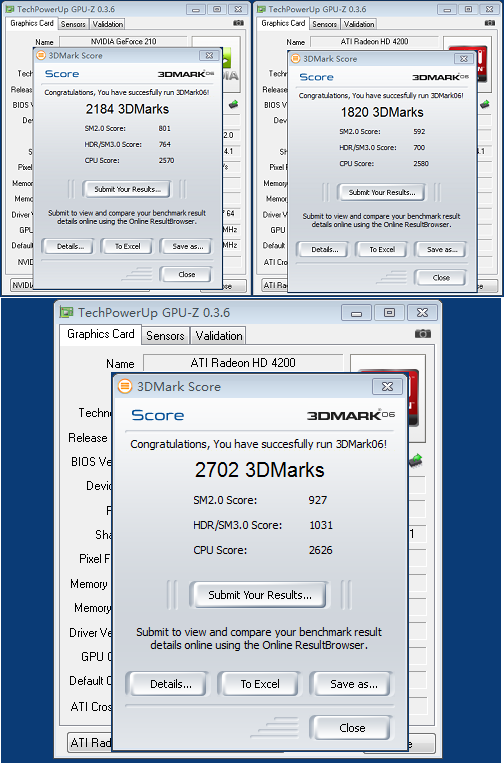Click Save as in the 2184 score dialog
The image size is (504, 763).
(x=187, y=246)
